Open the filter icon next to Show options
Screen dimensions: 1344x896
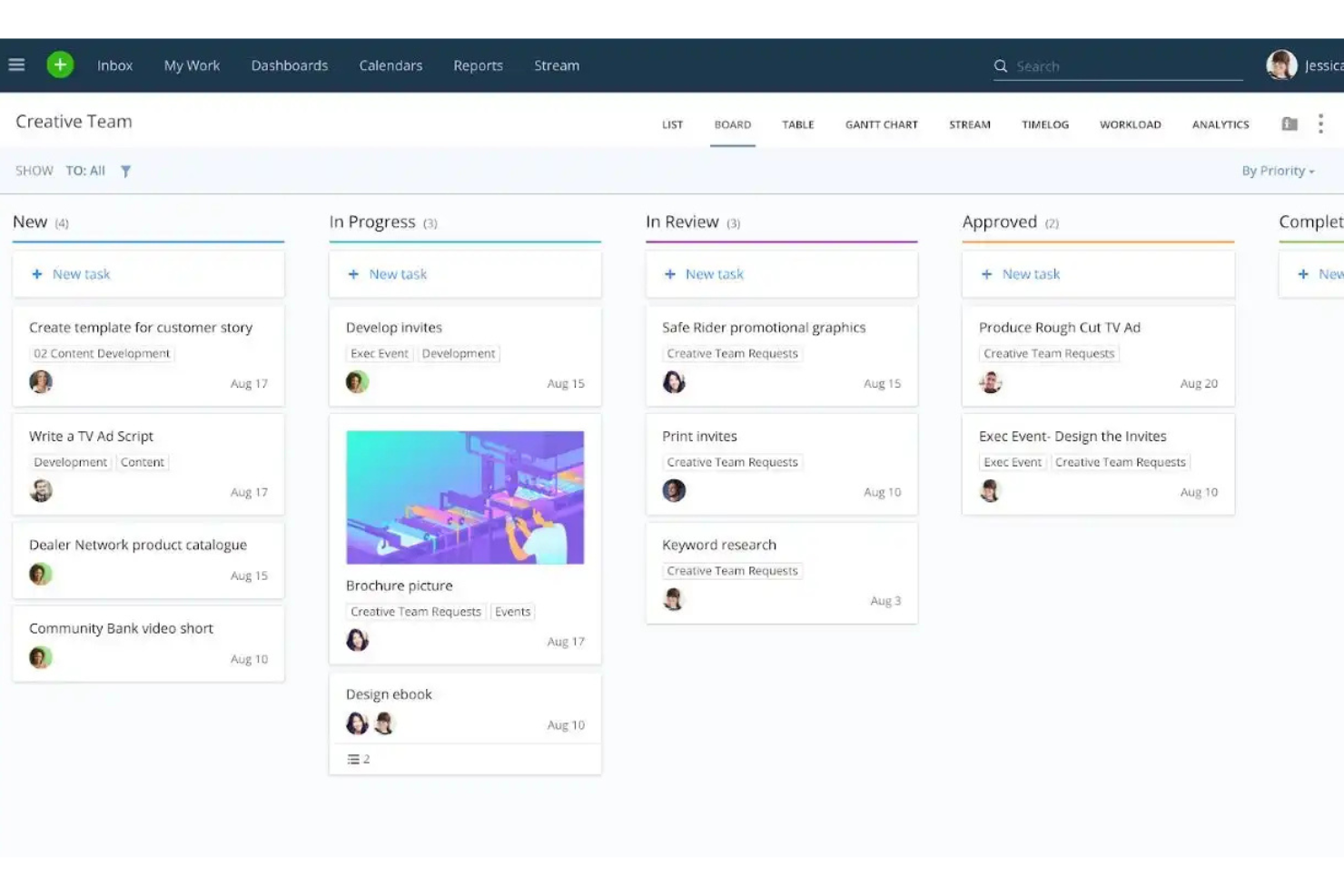pyautogui.click(x=125, y=171)
